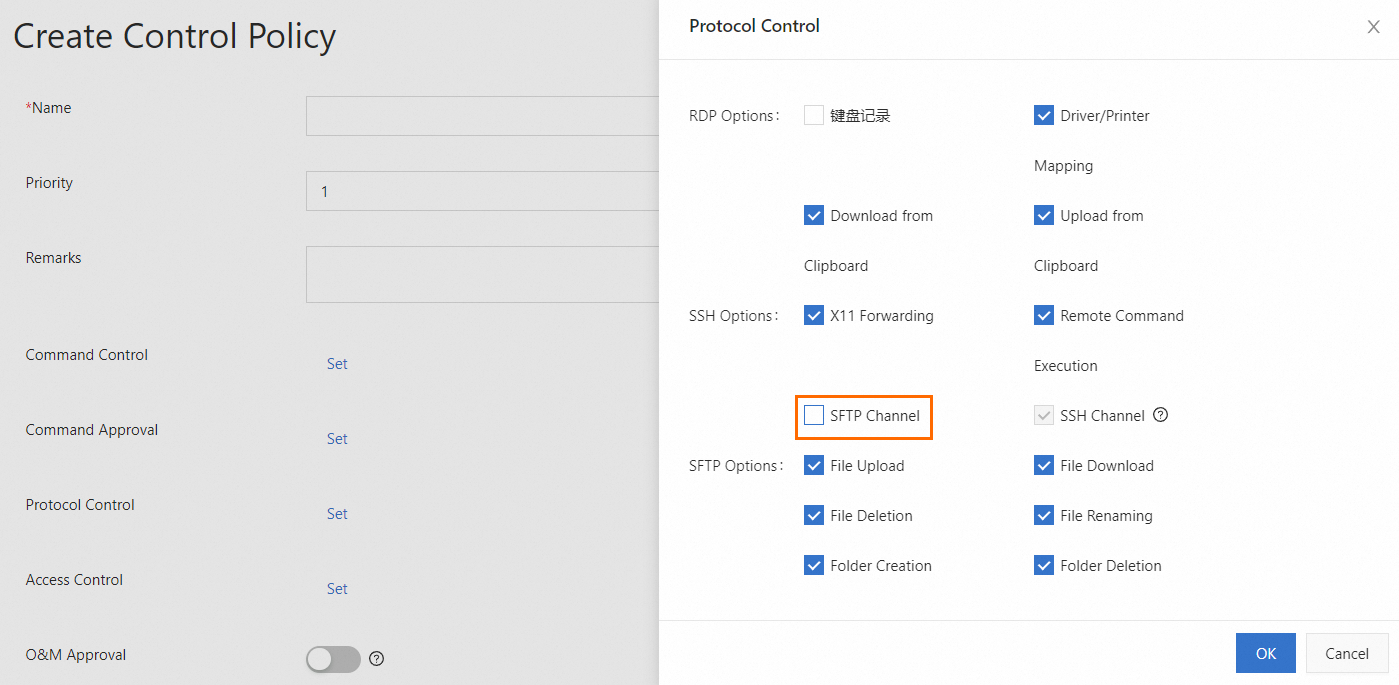
Task: Uncheck Driver/Printer Mapping option
Action: (1044, 115)
